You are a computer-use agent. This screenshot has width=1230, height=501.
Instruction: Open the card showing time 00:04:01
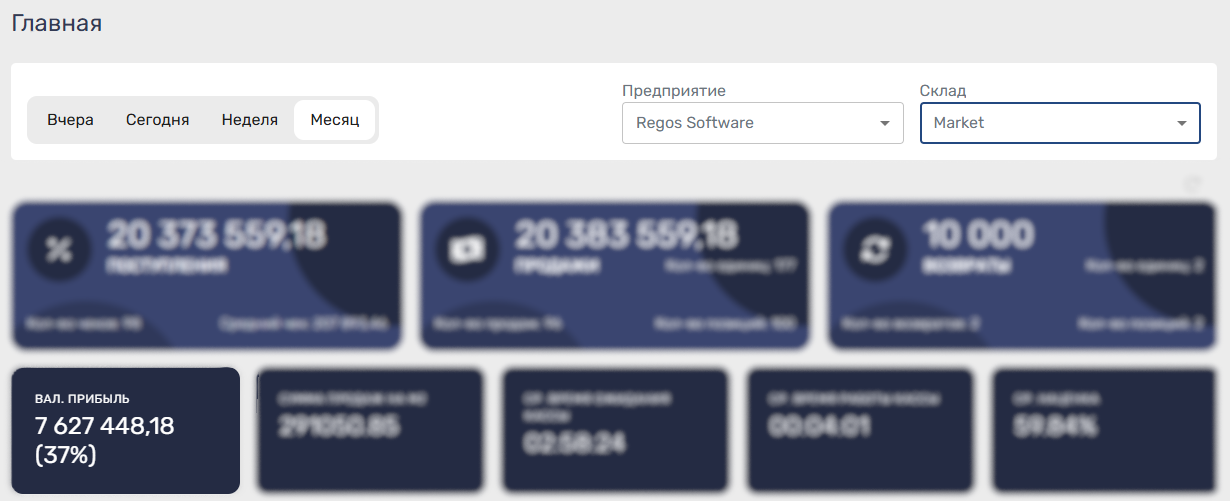[x=860, y=430]
